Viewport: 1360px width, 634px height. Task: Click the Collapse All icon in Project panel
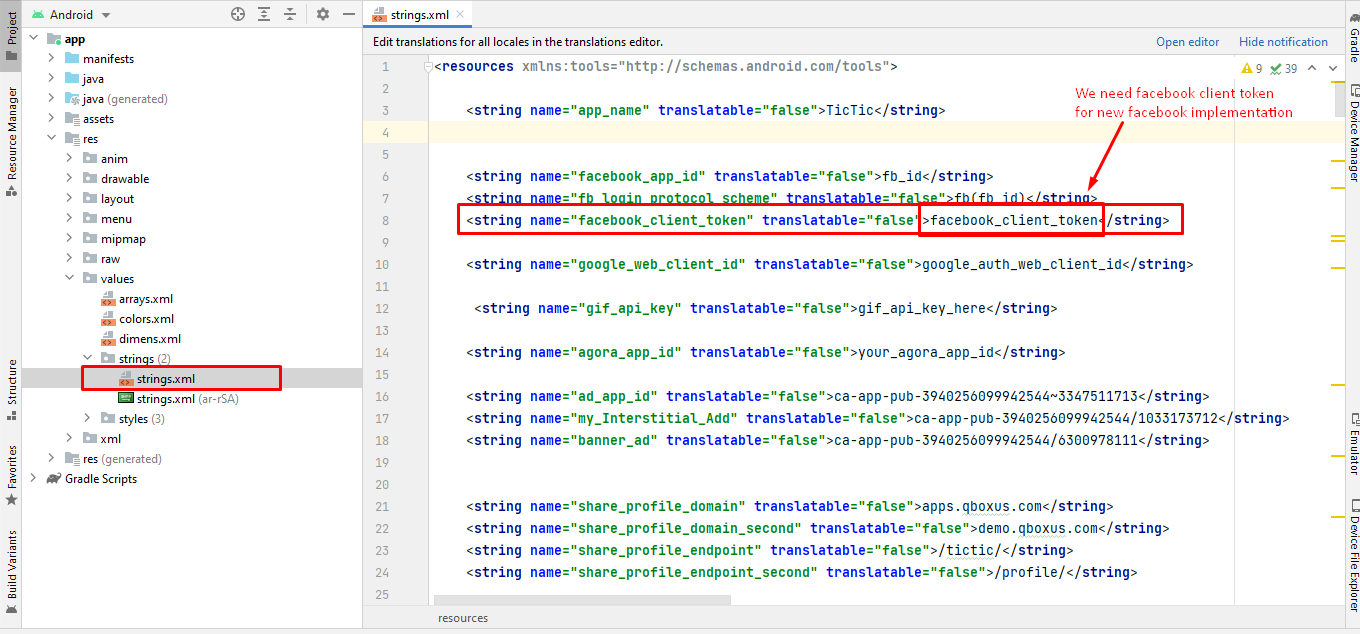(x=290, y=14)
